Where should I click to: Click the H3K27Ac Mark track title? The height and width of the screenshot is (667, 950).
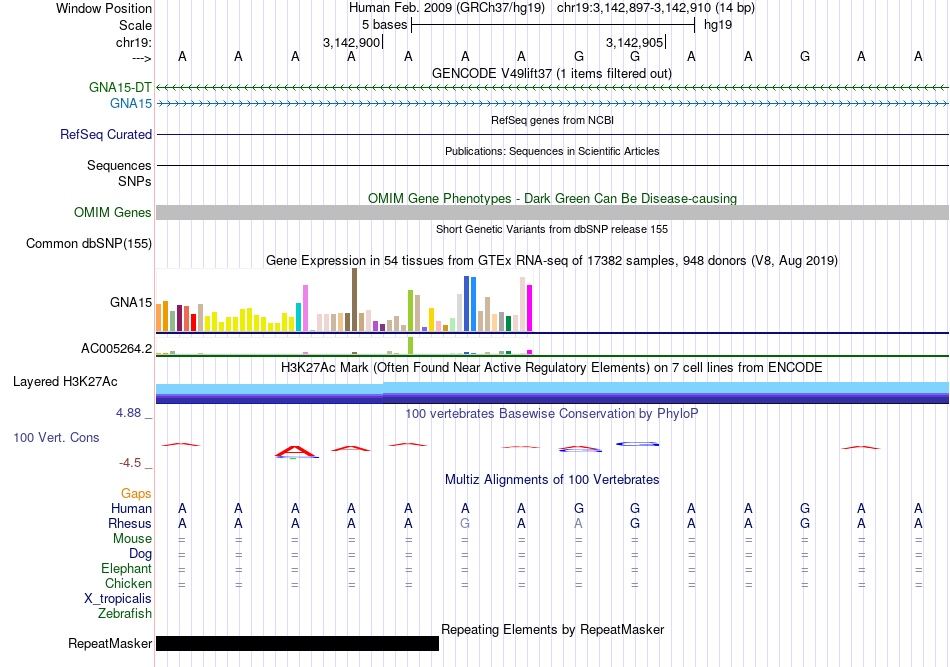(552, 367)
